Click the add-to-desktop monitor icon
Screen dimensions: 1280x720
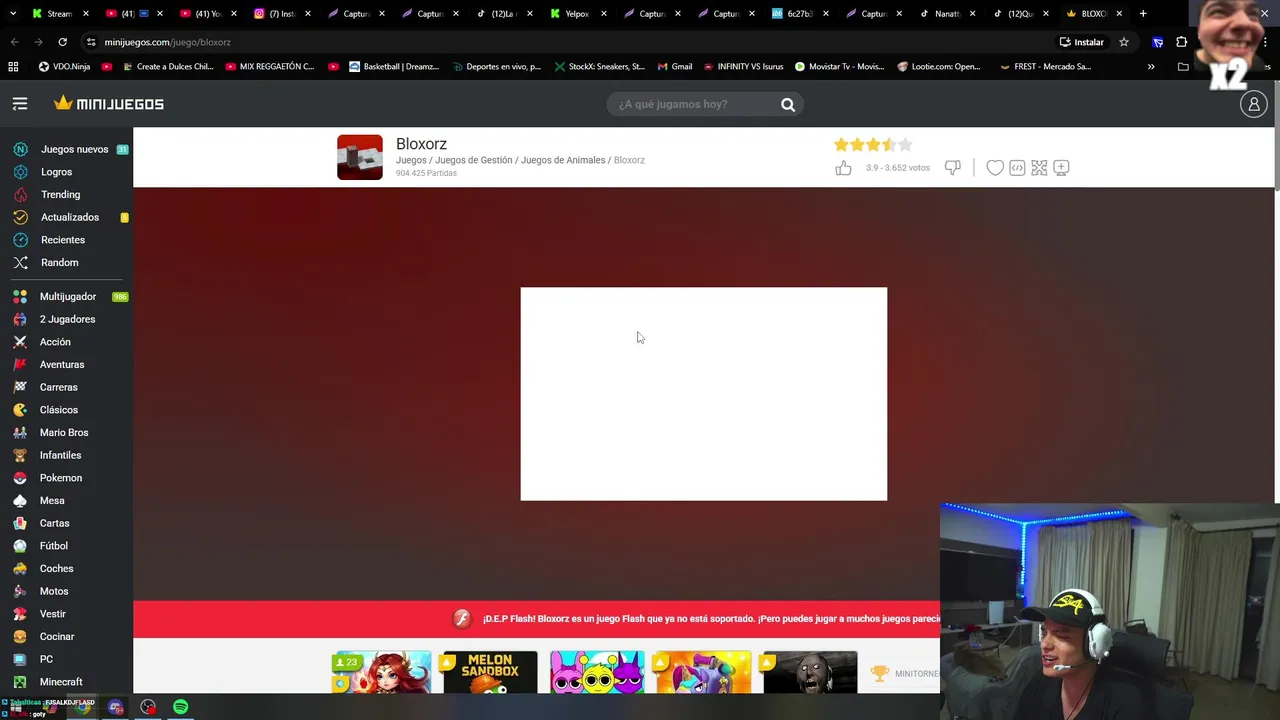1061,168
